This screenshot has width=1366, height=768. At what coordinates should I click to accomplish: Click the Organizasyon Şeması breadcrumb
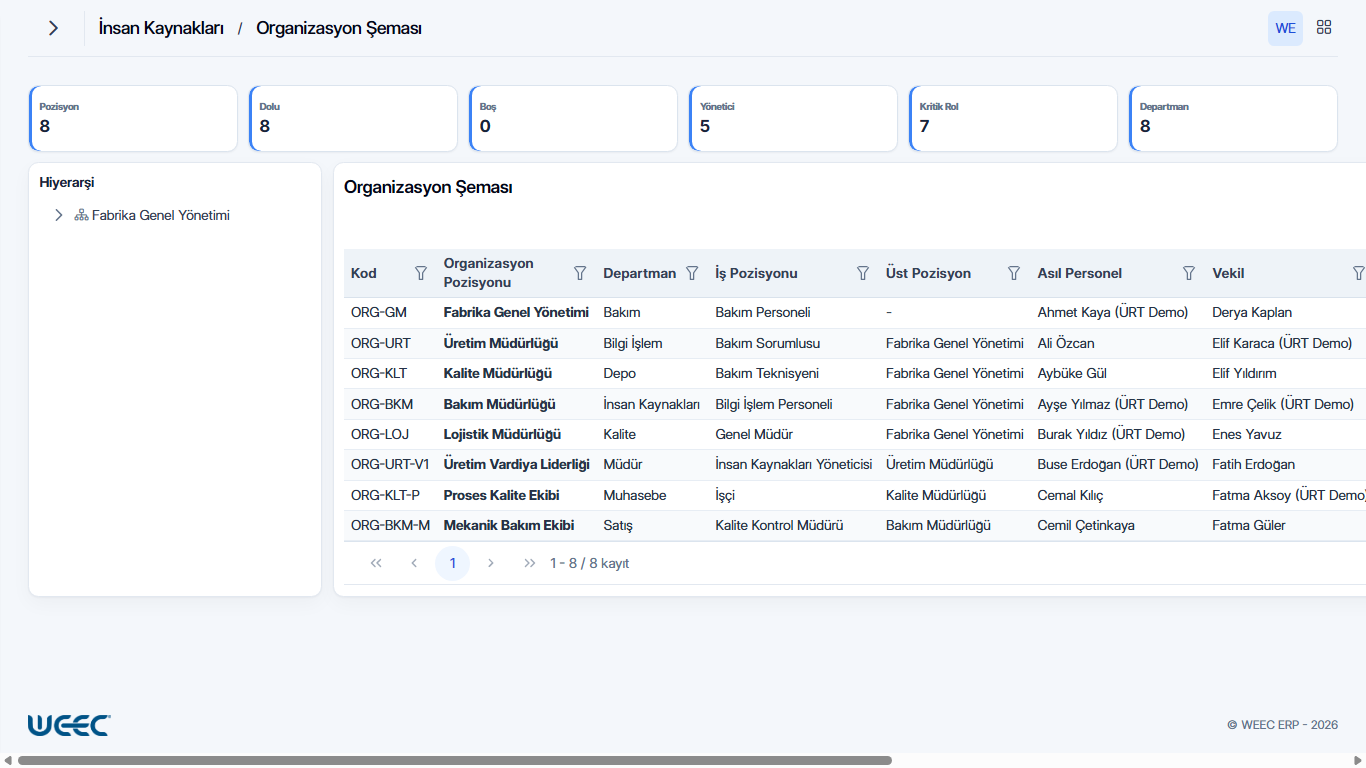[x=339, y=28]
